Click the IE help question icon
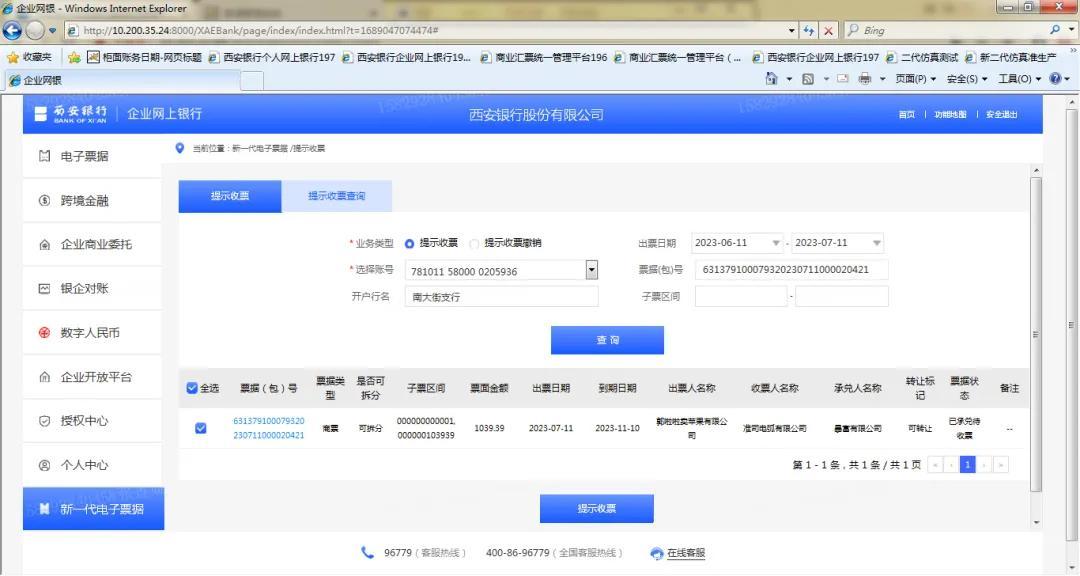Screen dimensions: 1080x576 [x=1055, y=79]
